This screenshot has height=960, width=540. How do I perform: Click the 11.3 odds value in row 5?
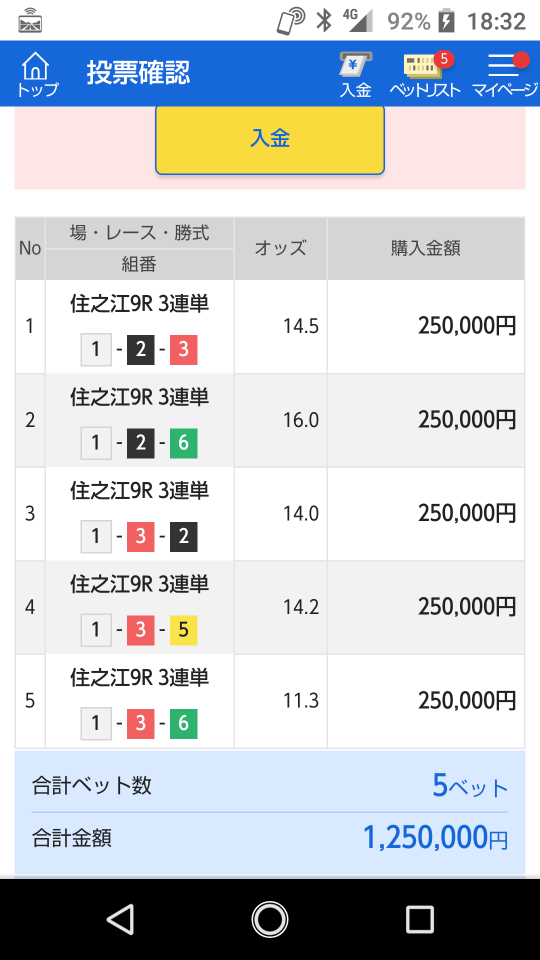coord(301,700)
